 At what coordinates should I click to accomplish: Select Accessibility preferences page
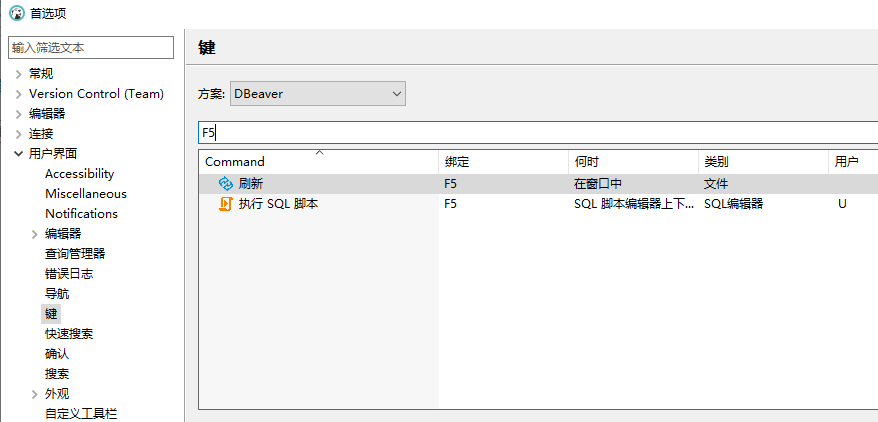tap(80, 174)
